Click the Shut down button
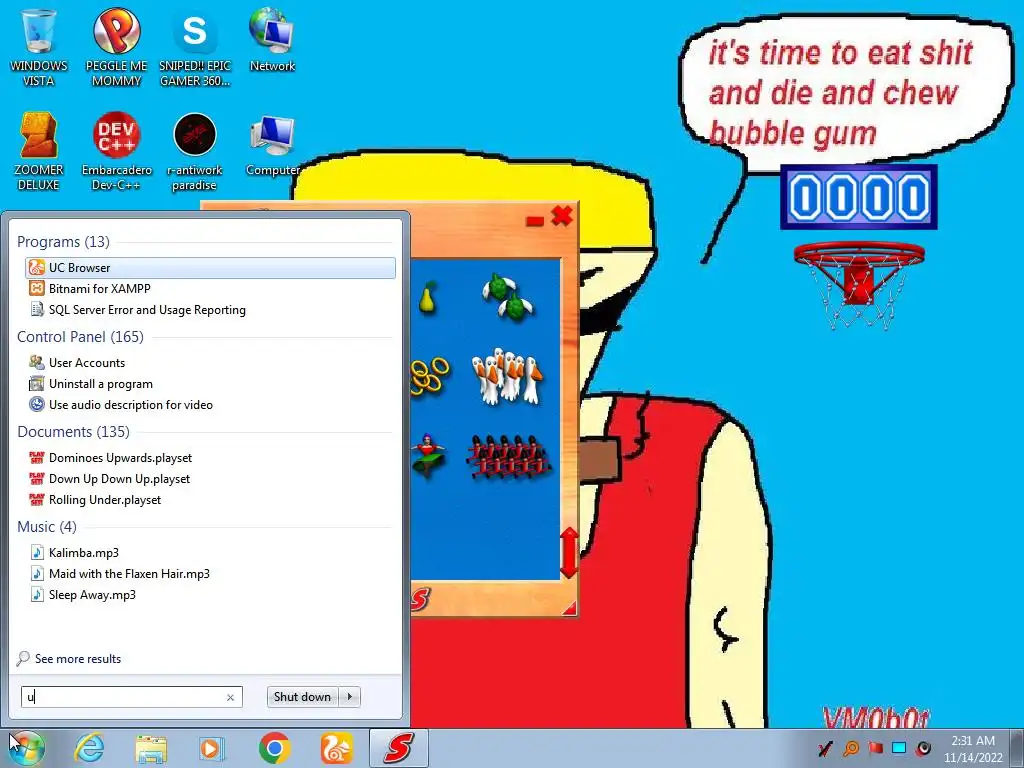Image resolution: width=1024 pixels, height=768 pixels. [302, 697]
